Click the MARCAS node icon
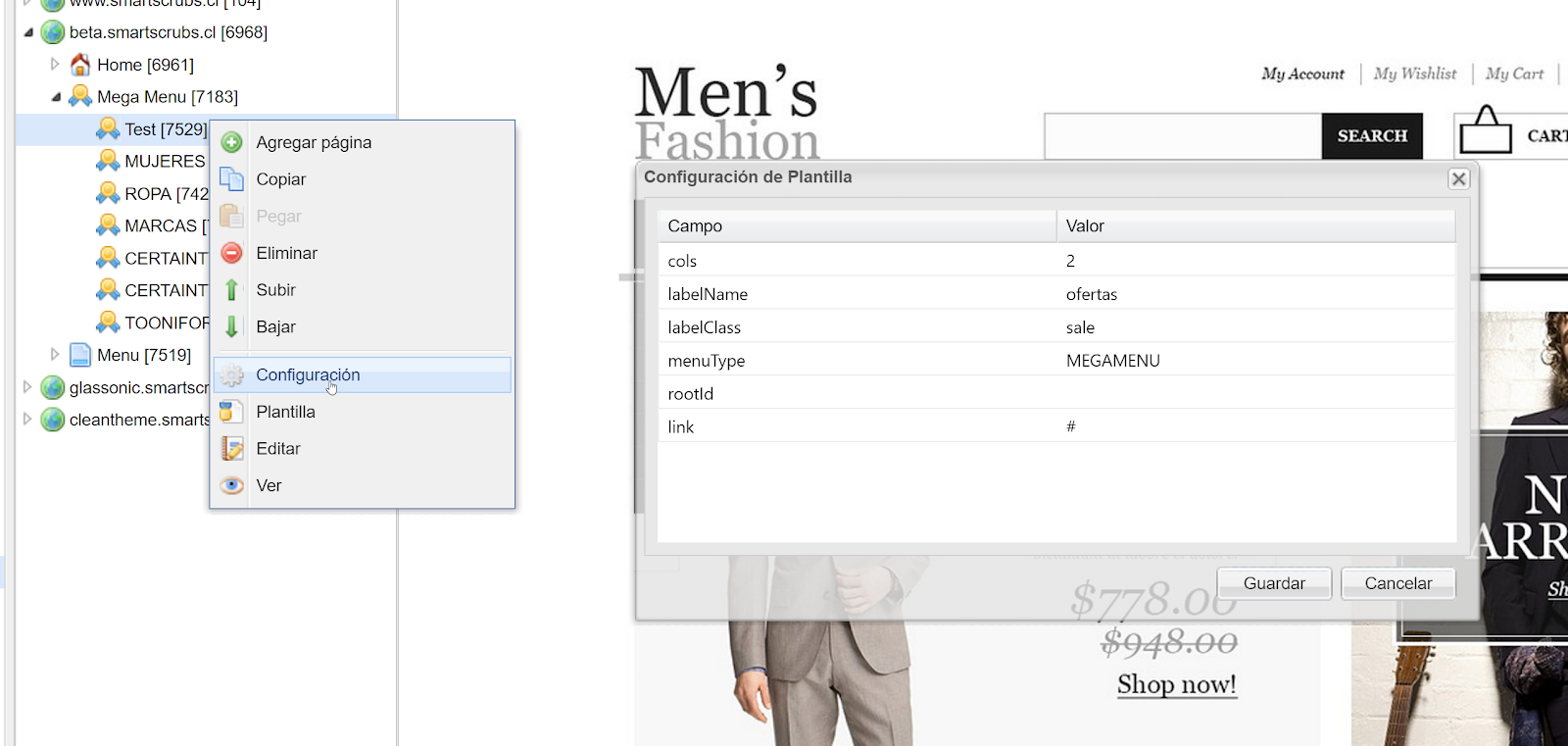1568x746 pixels. [108, 225]
